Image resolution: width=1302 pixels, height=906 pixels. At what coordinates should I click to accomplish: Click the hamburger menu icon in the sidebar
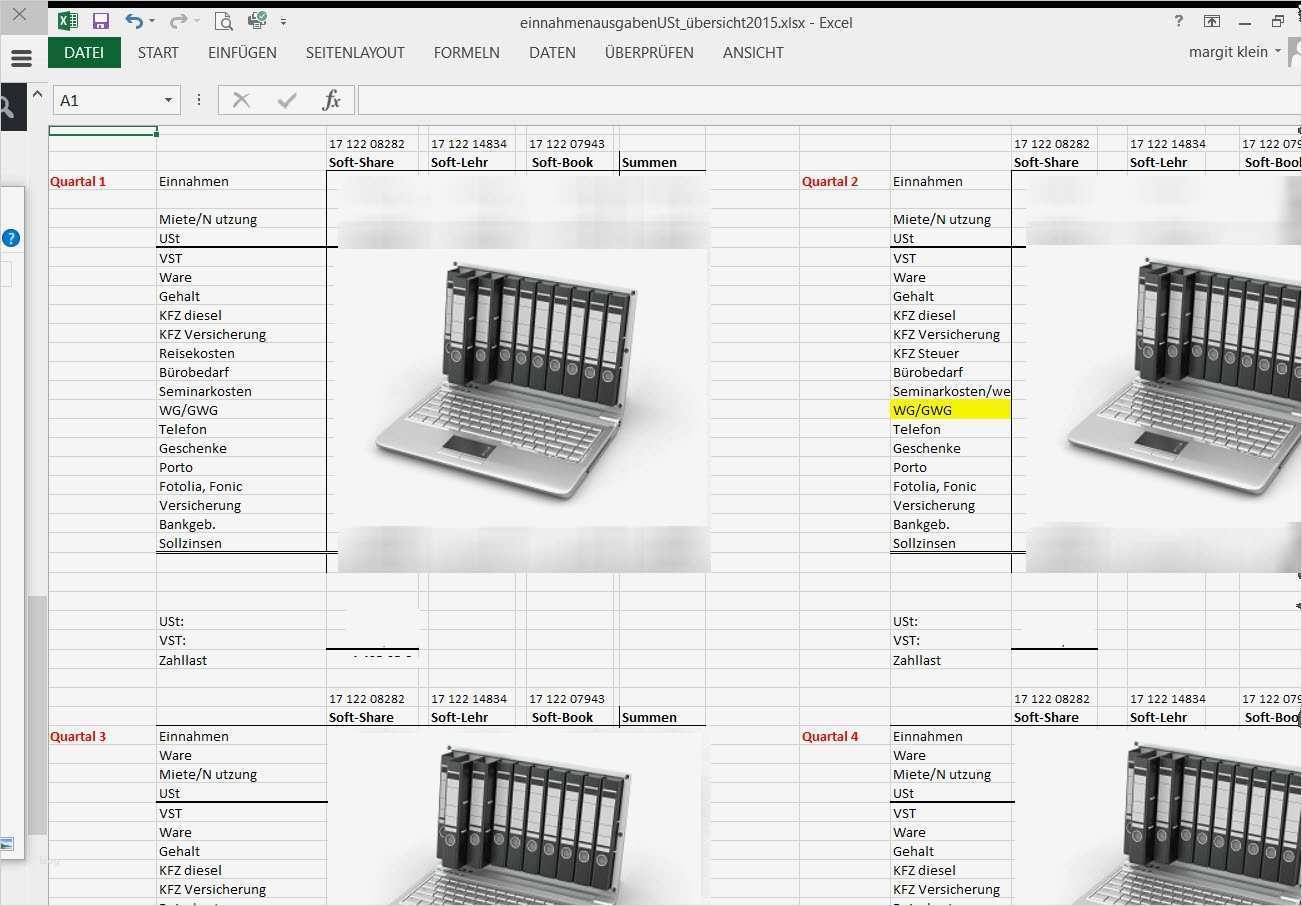(x=21, y=57)
